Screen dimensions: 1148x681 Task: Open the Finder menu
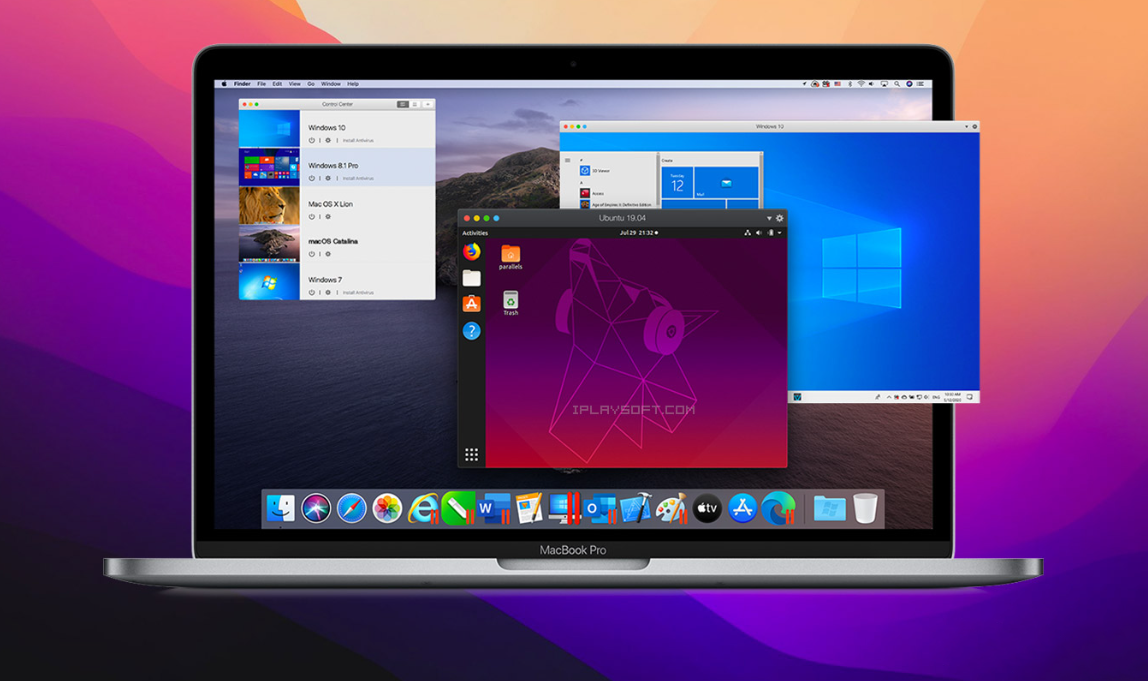pos(242,84)
